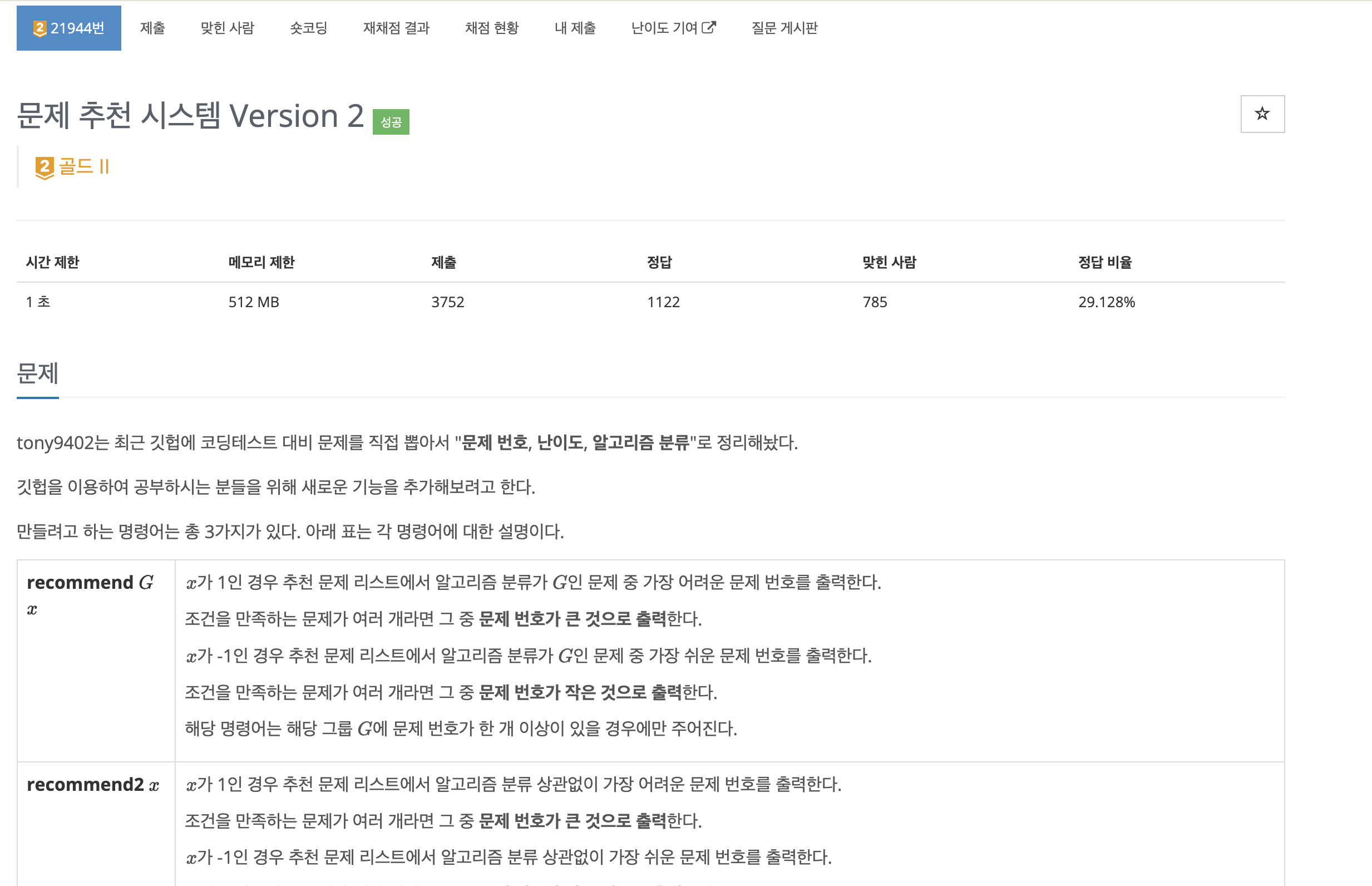The image size is (1372, 886).
Task: Click the gold tier badge icon near 골드 II
Action: click(45, 168)
